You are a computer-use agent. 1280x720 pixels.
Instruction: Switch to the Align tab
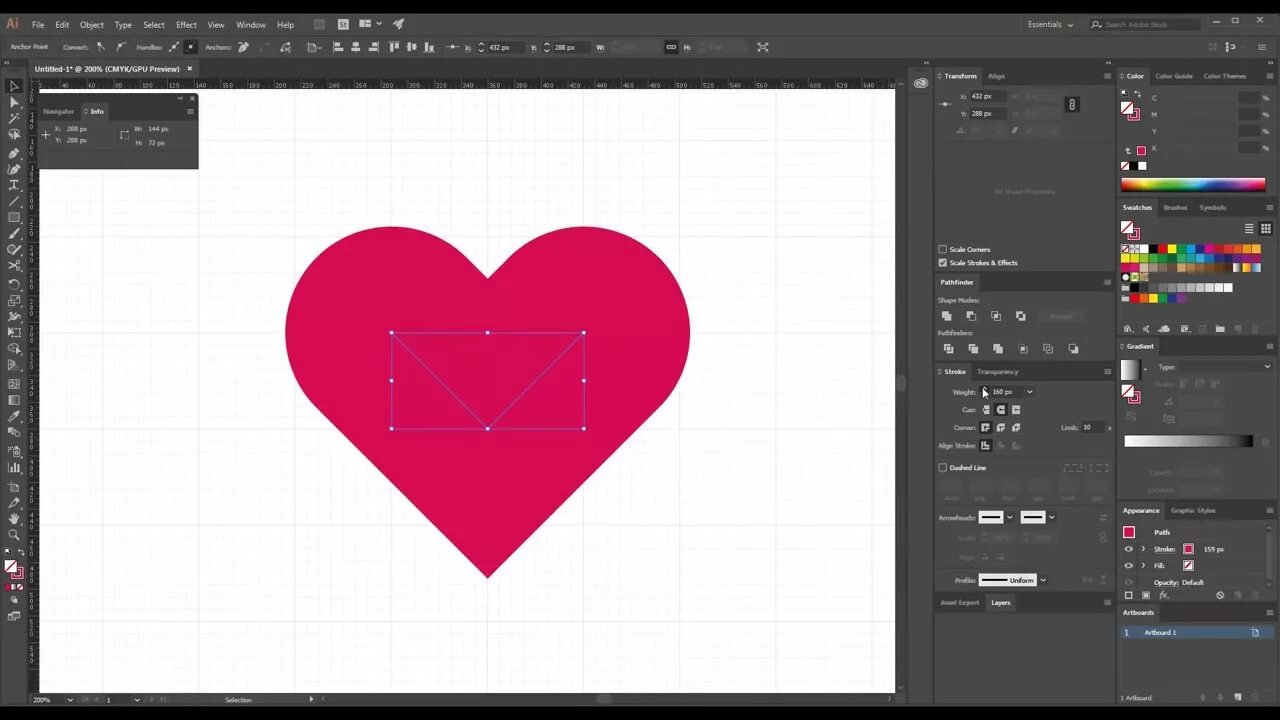[x=996, y=76]
